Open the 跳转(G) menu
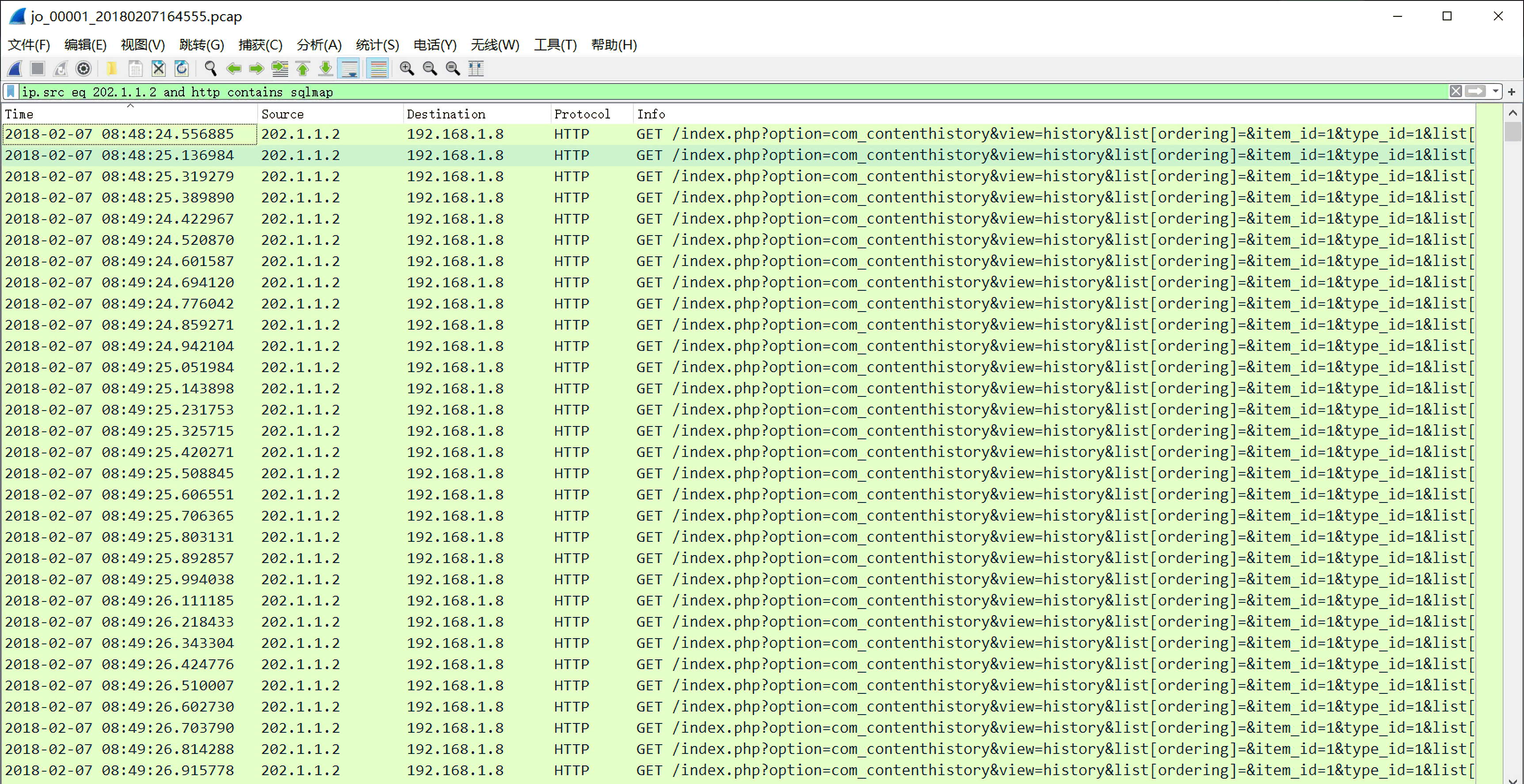Viewport: 1524px width, 784px height. [202, 45]
